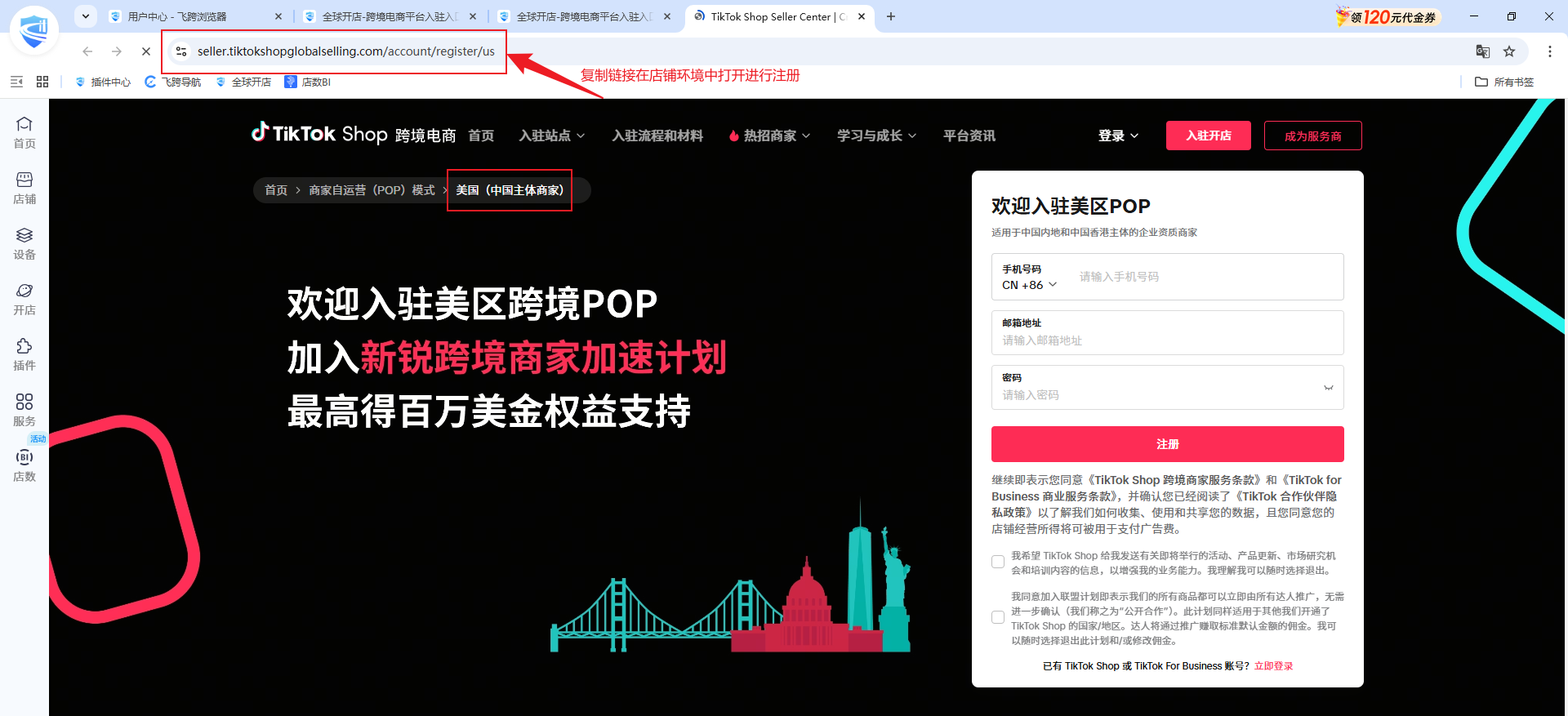Expand the 登录 dropdown
1568x716 pixels.
(x=1118, y=136)
